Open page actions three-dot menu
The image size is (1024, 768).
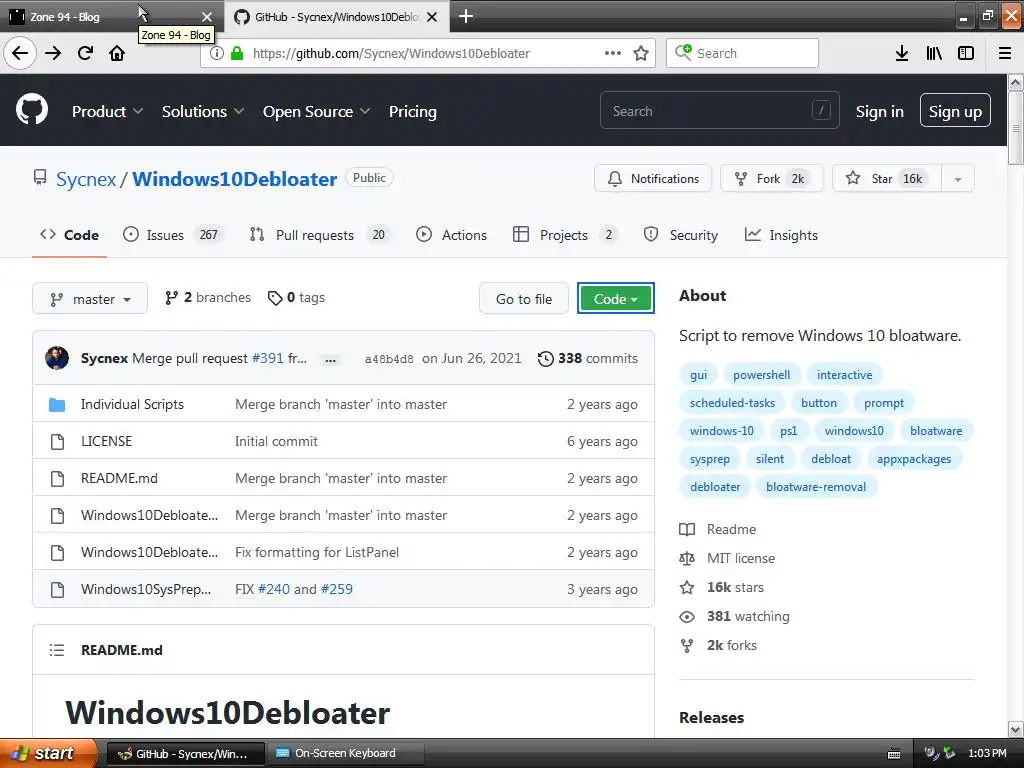point(613,53)
